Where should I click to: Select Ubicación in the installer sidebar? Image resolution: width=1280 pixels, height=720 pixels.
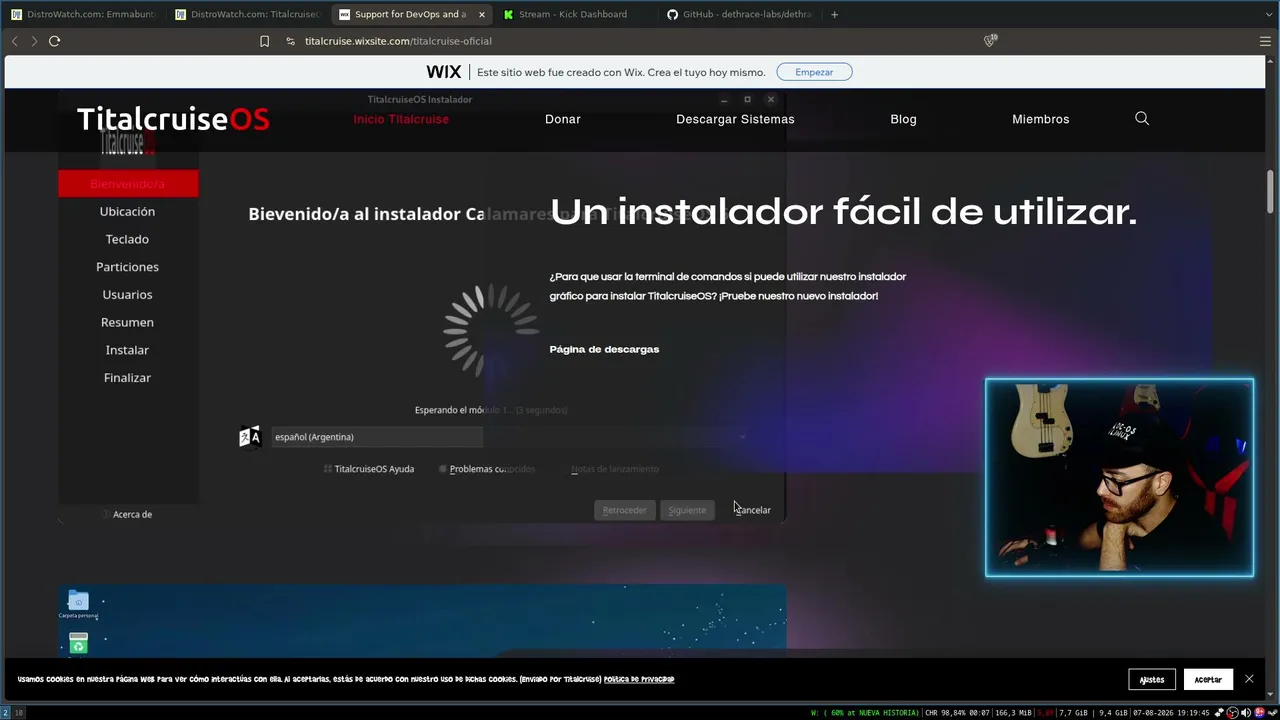pyautogui.click(x=128, y=212)
